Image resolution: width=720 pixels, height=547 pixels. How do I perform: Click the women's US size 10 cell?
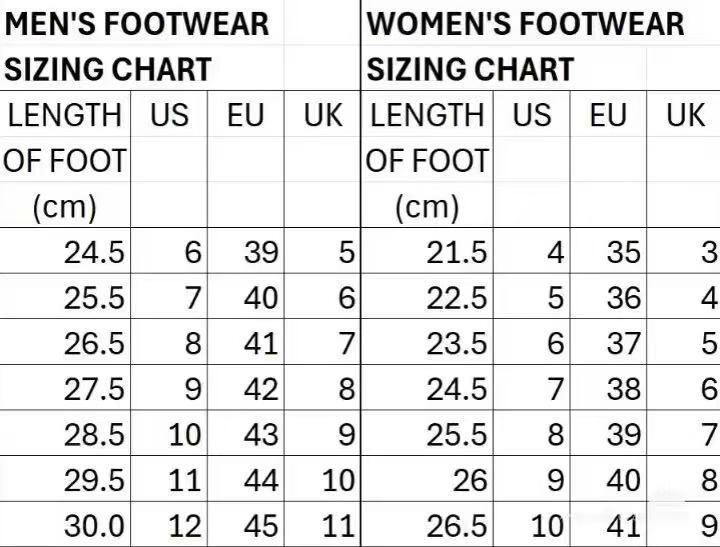coord(547,526)
